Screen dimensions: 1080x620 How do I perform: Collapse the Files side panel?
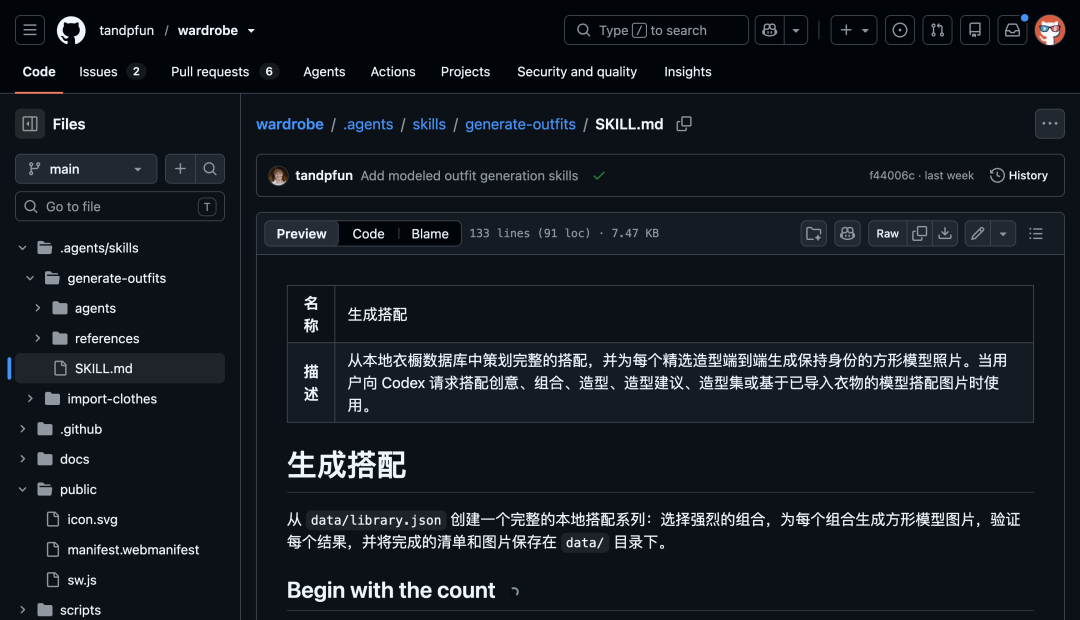30,124
